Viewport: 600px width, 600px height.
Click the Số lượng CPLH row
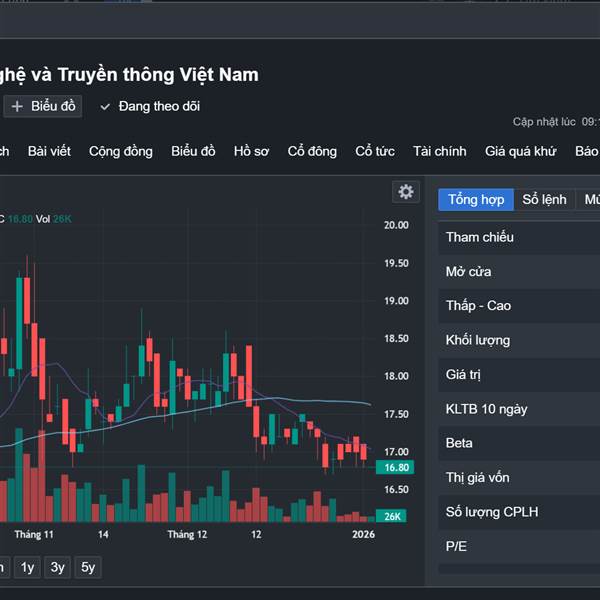[519, 512]
